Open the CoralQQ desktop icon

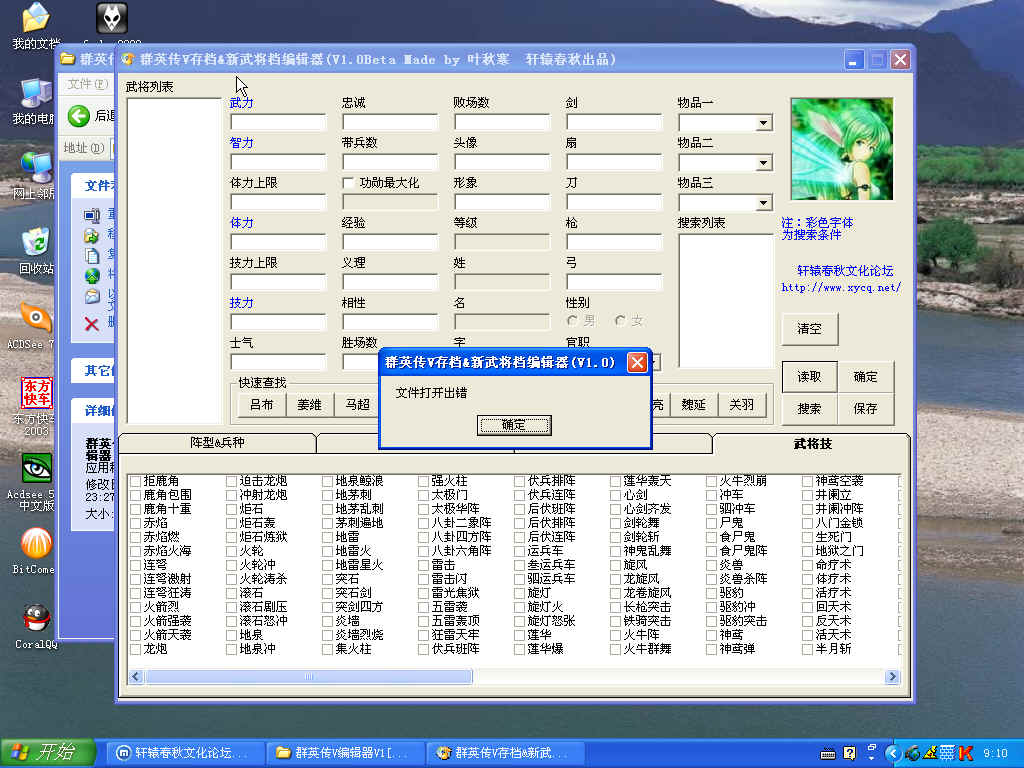click(x=36, y=622)
